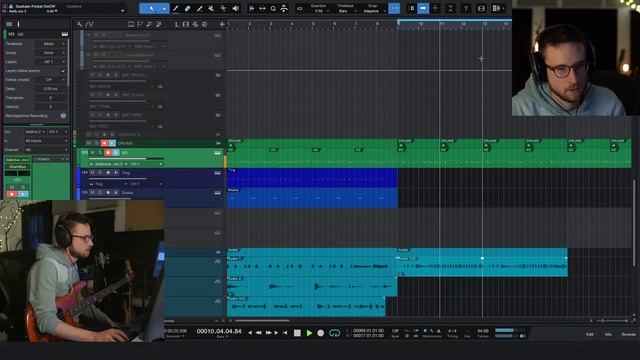The width and height of the screenshot is (640, 360).
Task: Open the Timebase dropdown in inspector
Action: 51,44
